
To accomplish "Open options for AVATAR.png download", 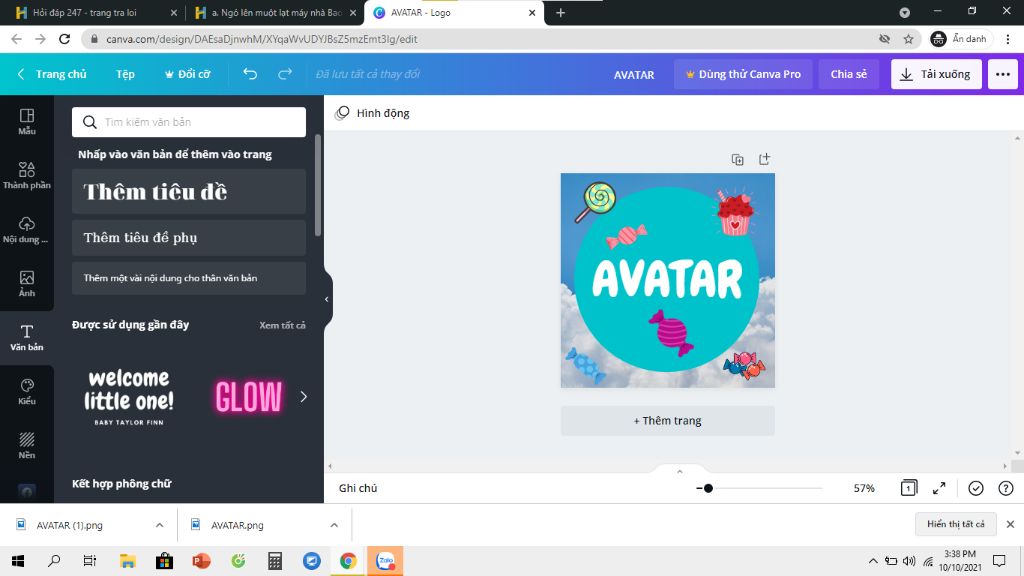I will (x=334, y=525).
